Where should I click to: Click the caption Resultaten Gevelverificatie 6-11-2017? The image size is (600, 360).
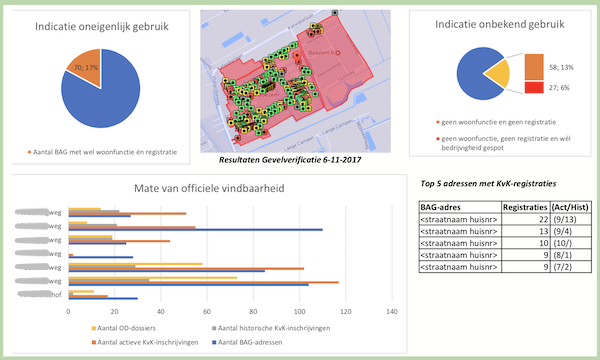290,160
